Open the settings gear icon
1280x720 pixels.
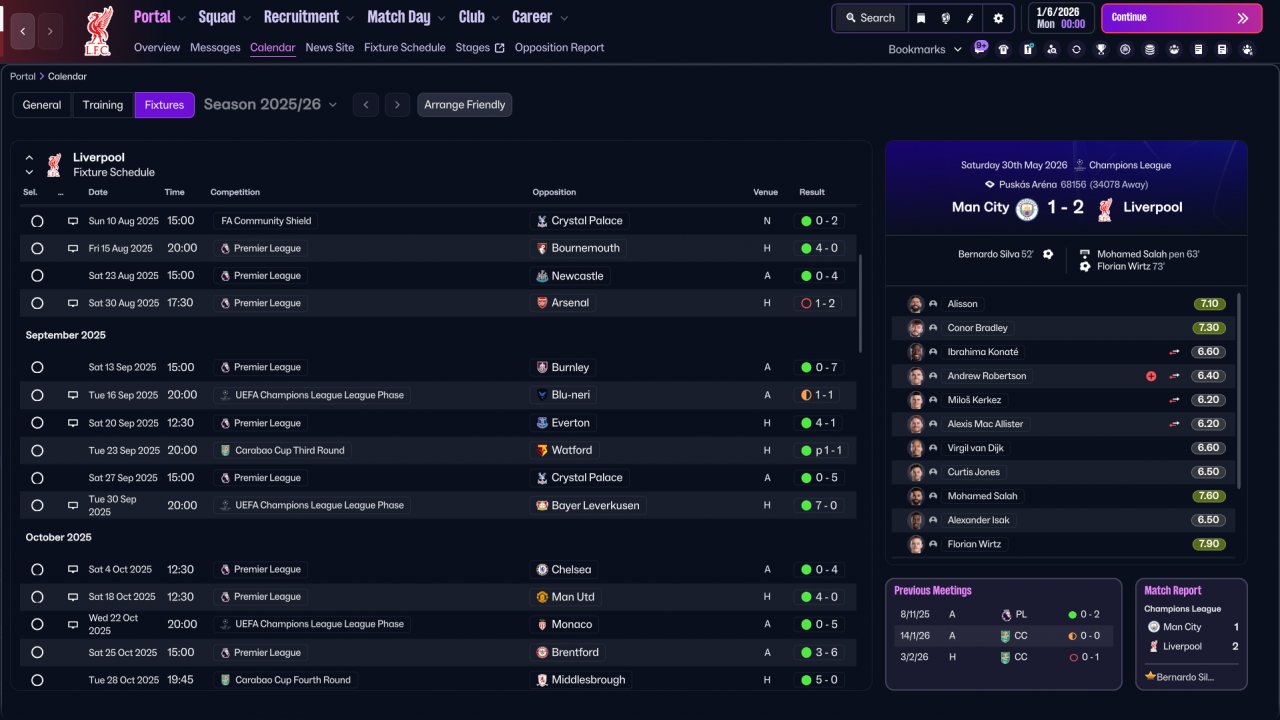pos(998,18)
